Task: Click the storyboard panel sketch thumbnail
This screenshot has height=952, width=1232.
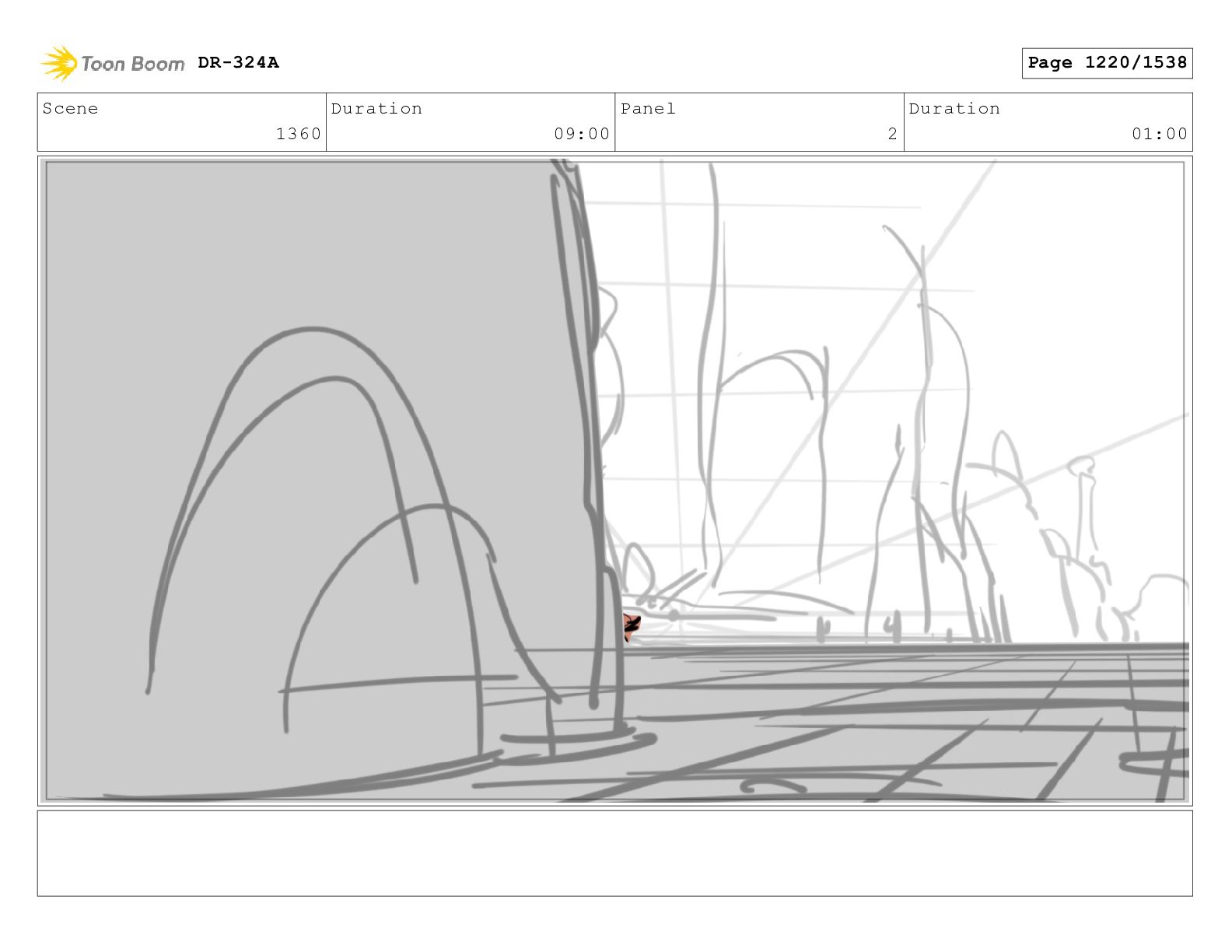Action: [615, 481]
